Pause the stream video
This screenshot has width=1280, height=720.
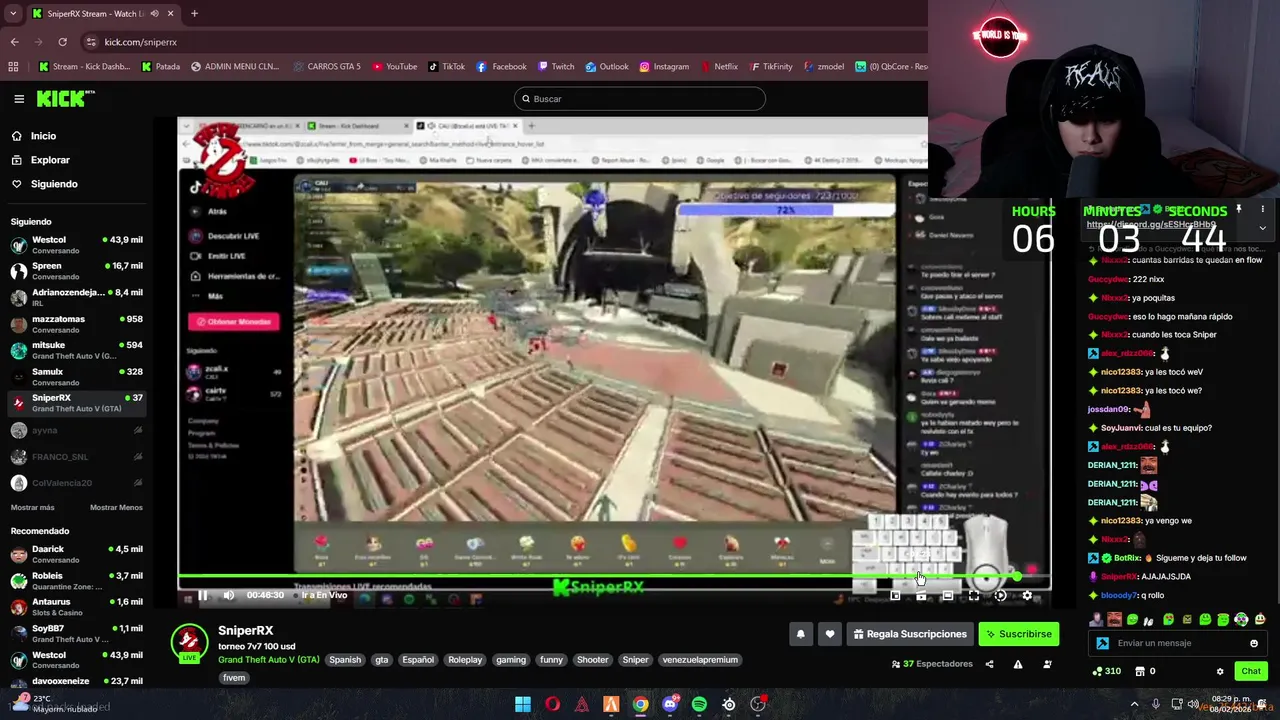[x=203, y=595]
